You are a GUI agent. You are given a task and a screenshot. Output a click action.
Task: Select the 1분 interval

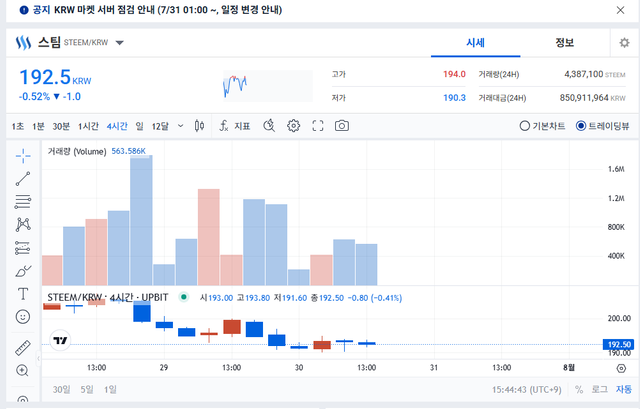pos(38,126)
